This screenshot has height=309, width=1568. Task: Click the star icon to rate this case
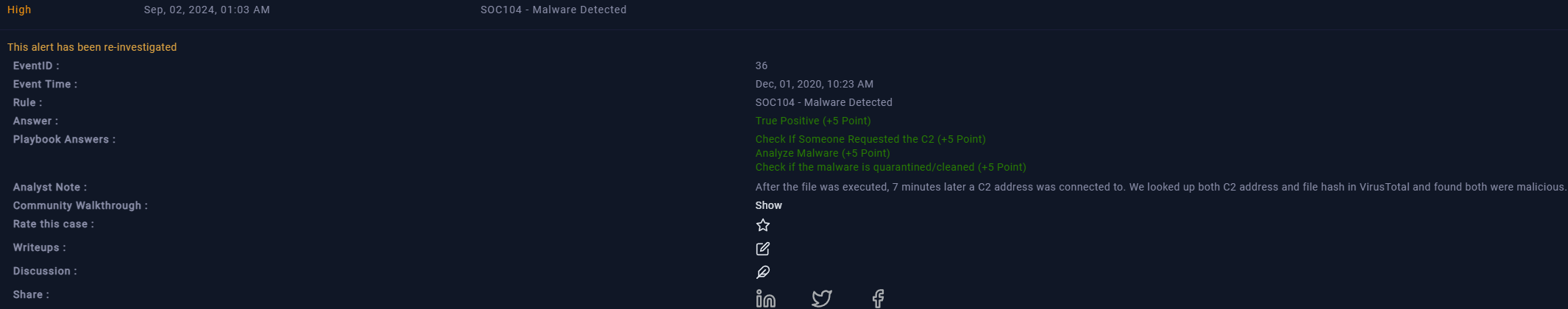click(763, 225)
